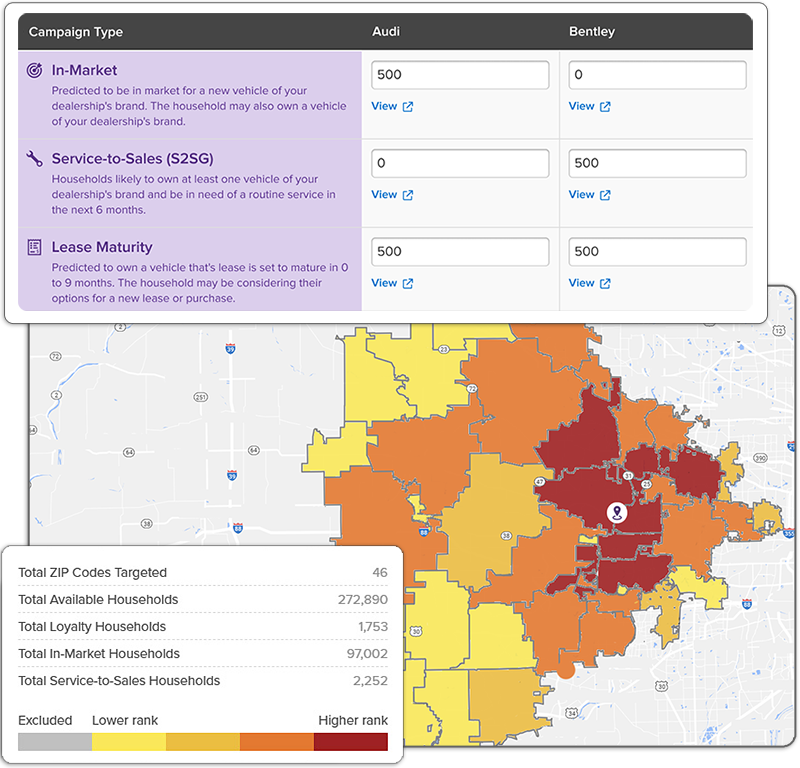Click Total Available Households label
Image resolution: width=800 pixels, height=768 pixels.
[x=98, y=600]
